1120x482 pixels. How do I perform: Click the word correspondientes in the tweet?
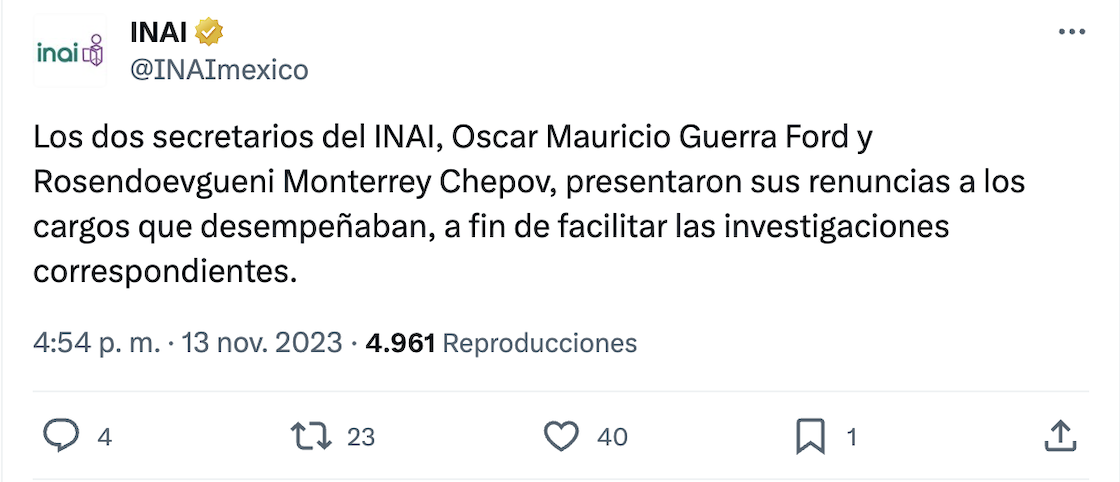(165, 271)
